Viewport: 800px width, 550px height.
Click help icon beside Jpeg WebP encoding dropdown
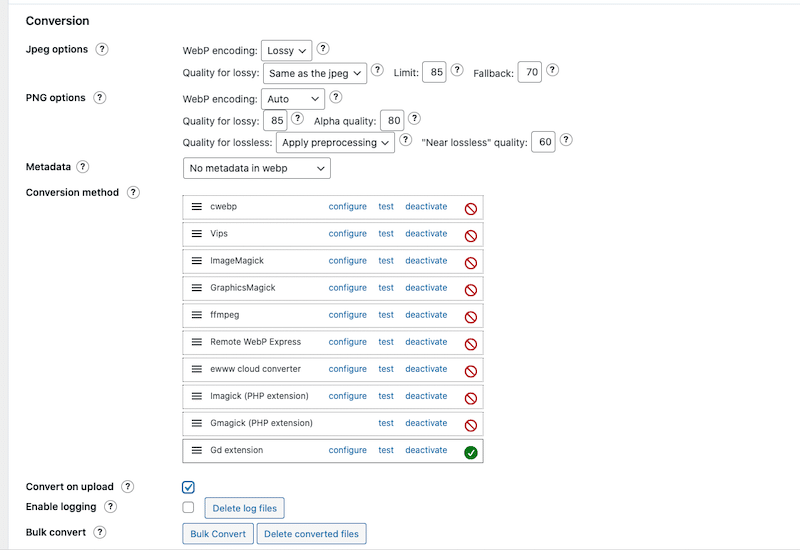[x=323, y=48]
